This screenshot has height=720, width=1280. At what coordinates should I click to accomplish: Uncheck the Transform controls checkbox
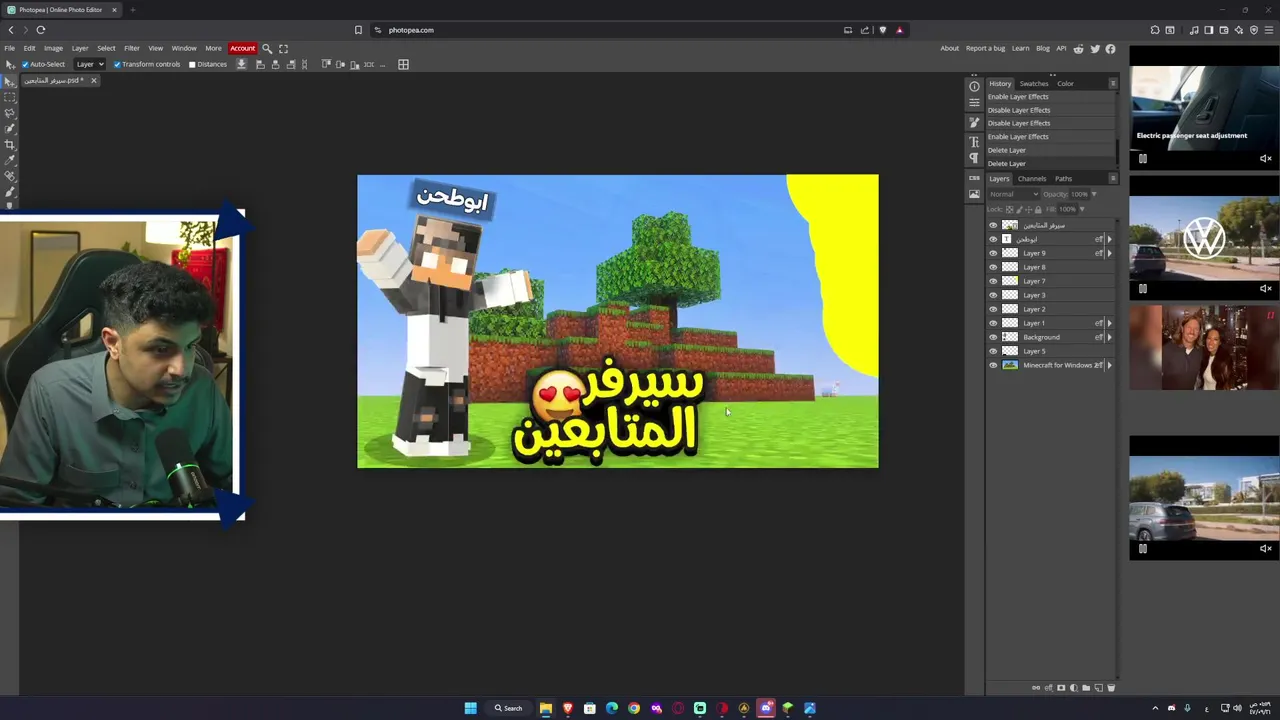pos(117,64)
